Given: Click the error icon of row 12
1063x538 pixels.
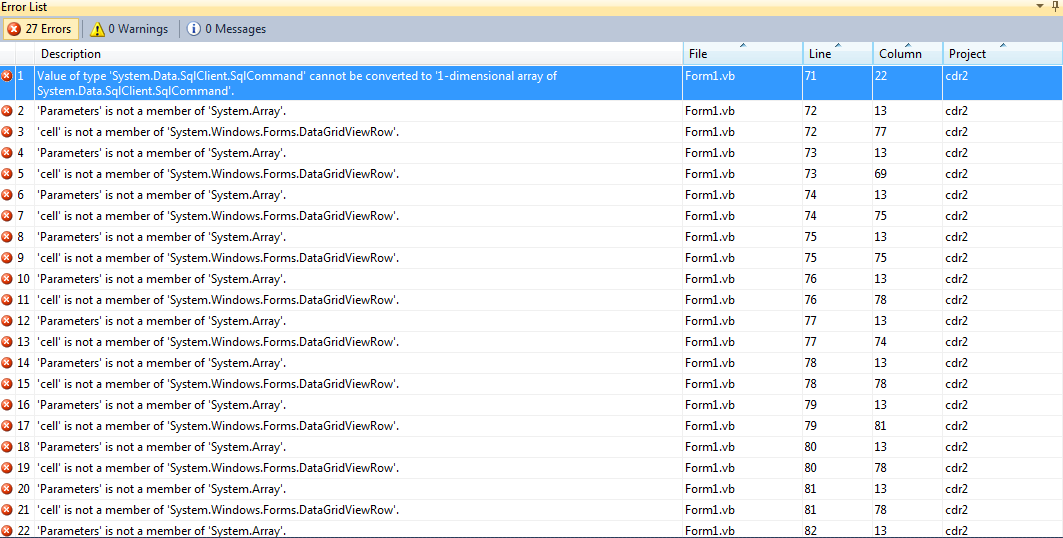Looking at the screenshot, I should tap(7, 320).
